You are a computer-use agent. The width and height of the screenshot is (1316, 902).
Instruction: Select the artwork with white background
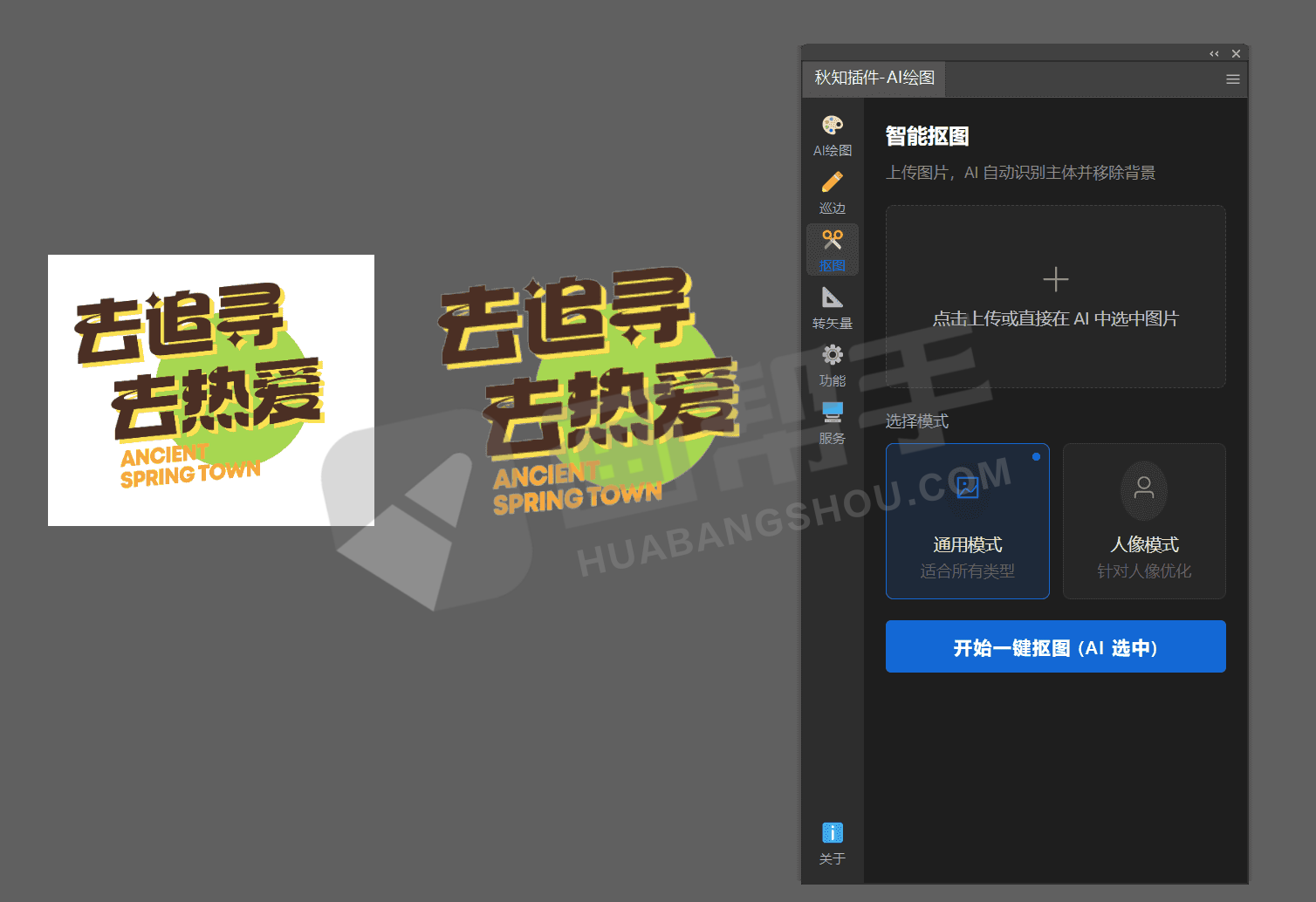coord(210,390)
